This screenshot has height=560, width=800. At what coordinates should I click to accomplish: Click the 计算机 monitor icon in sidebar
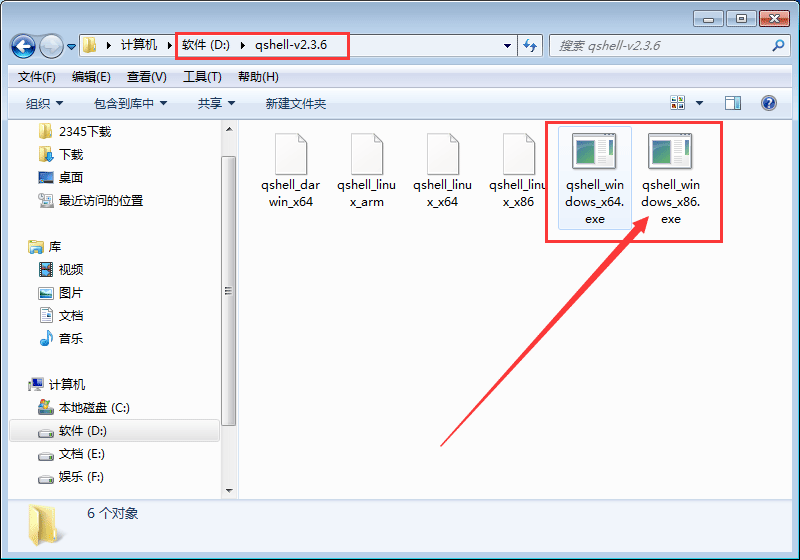(36, 384)
